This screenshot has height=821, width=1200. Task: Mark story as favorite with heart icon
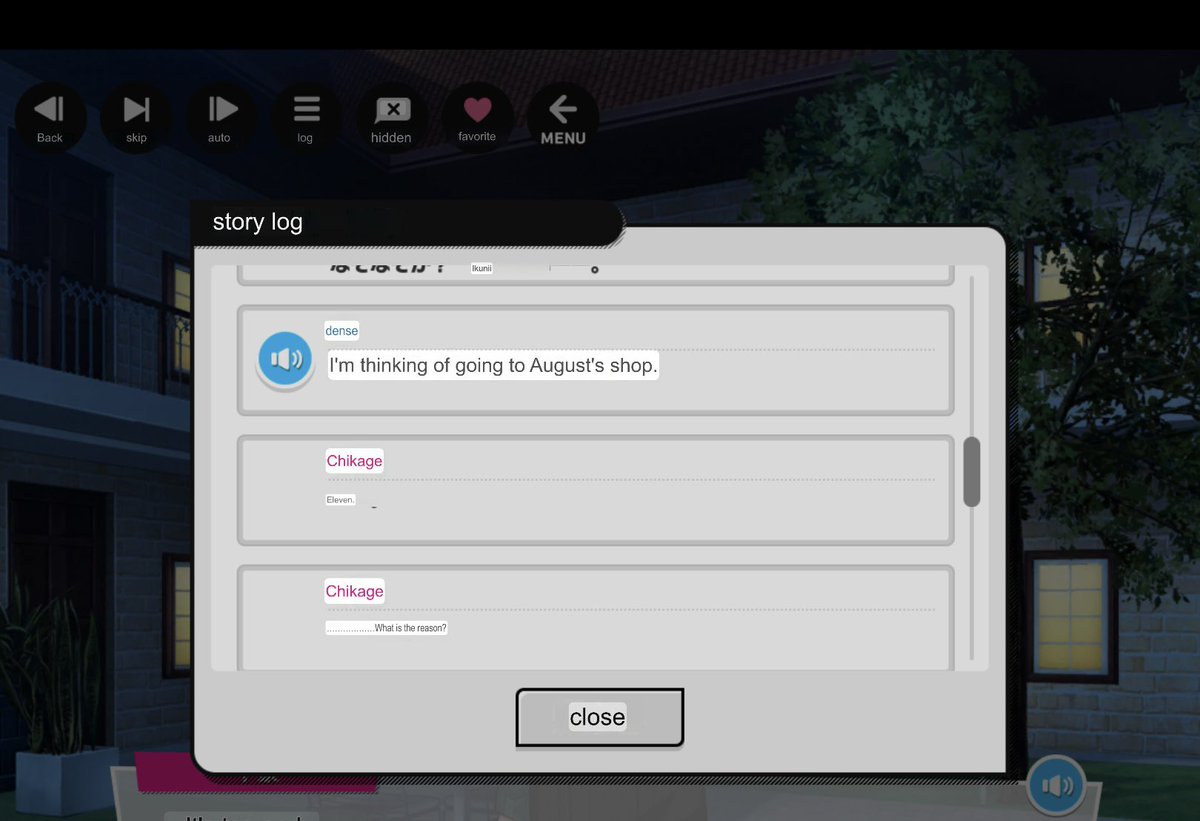click(477, 118)
